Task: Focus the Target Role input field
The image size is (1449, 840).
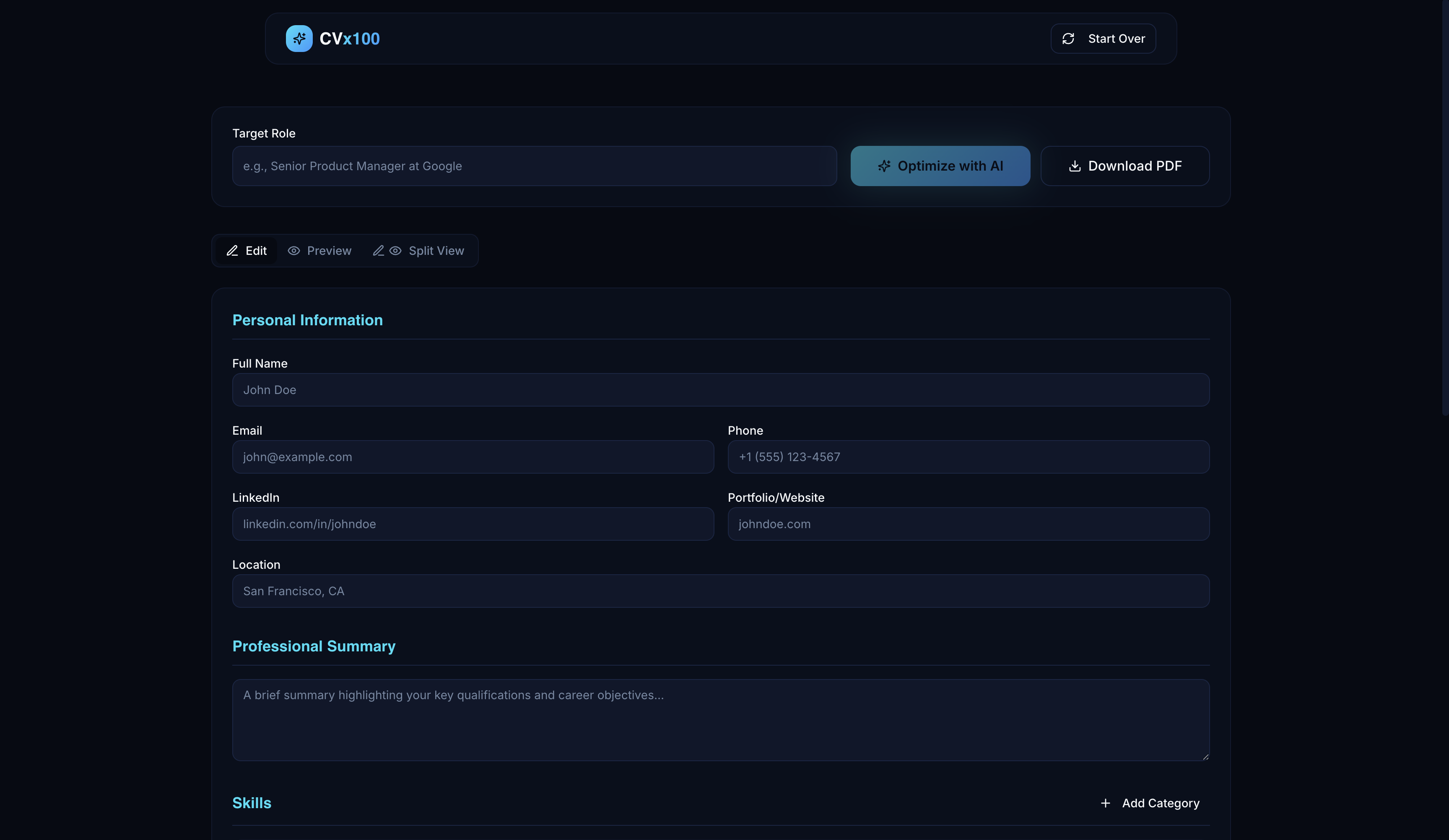Action: (534, 166)
